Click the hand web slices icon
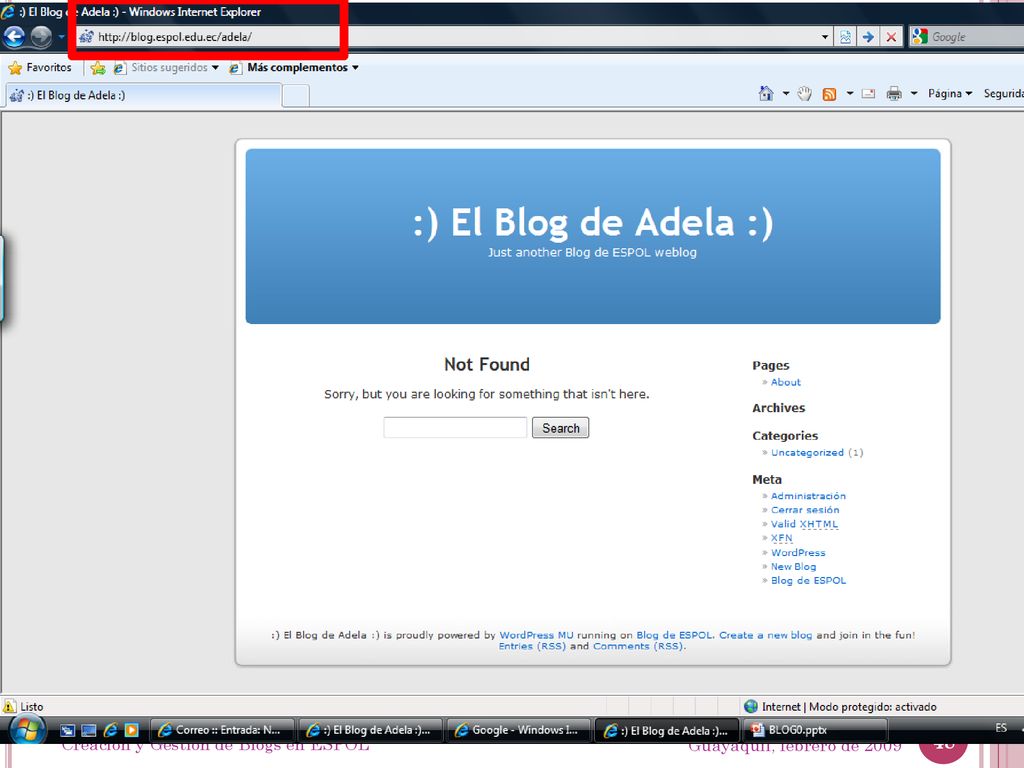The width and height of the screenshot is (1024, 768). tap(804, 93)
